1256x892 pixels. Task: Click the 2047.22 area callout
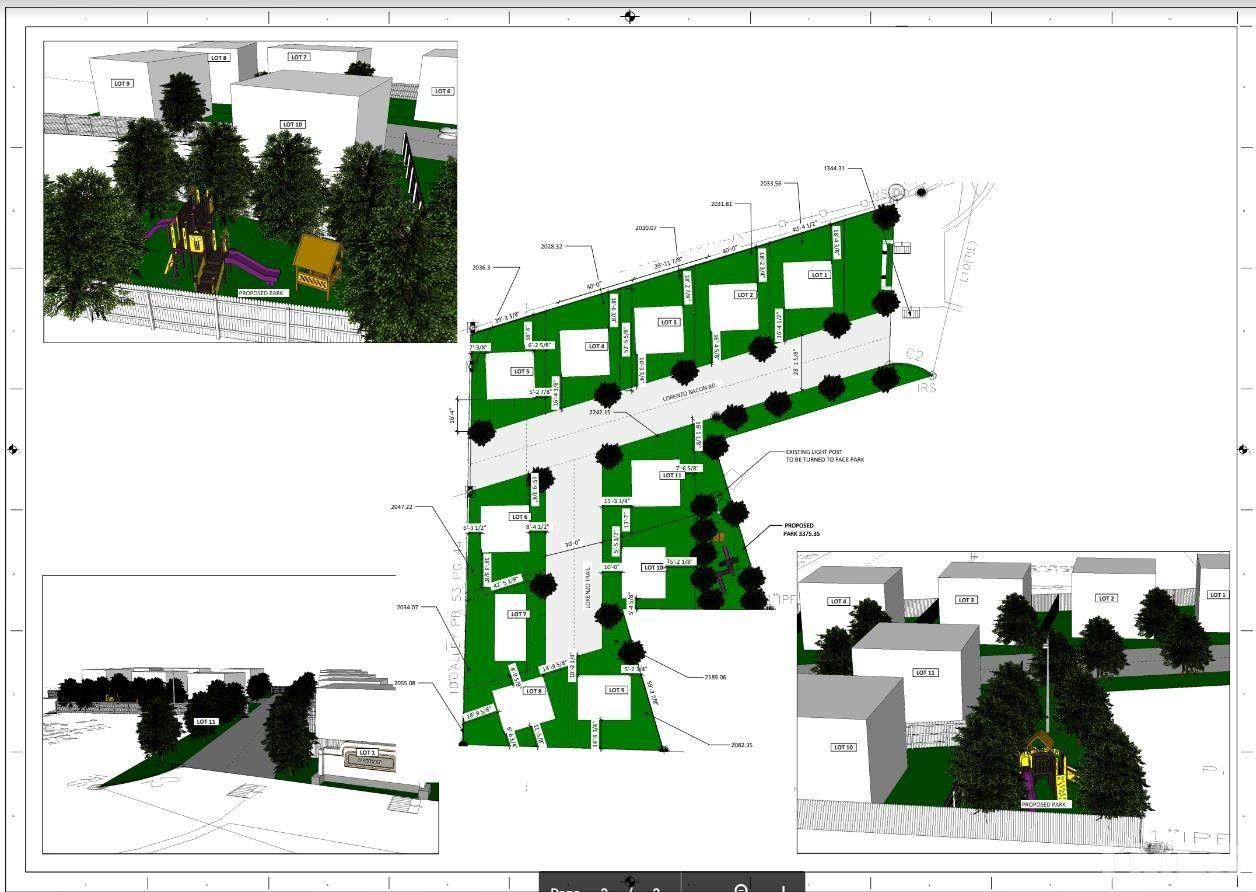click(402, 507)
